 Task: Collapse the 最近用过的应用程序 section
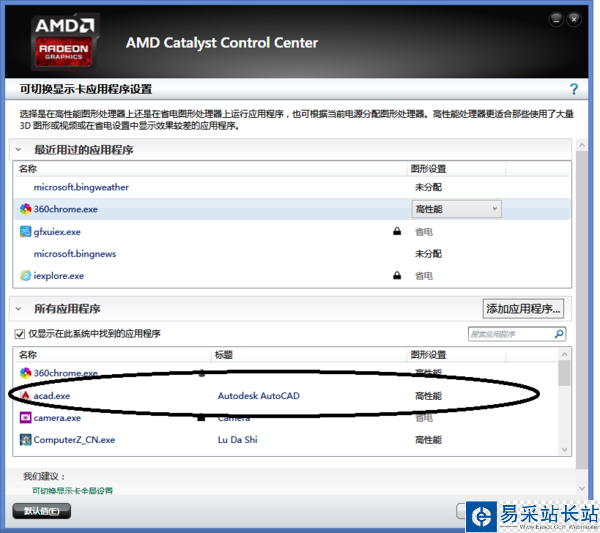[x=18, y=150]
